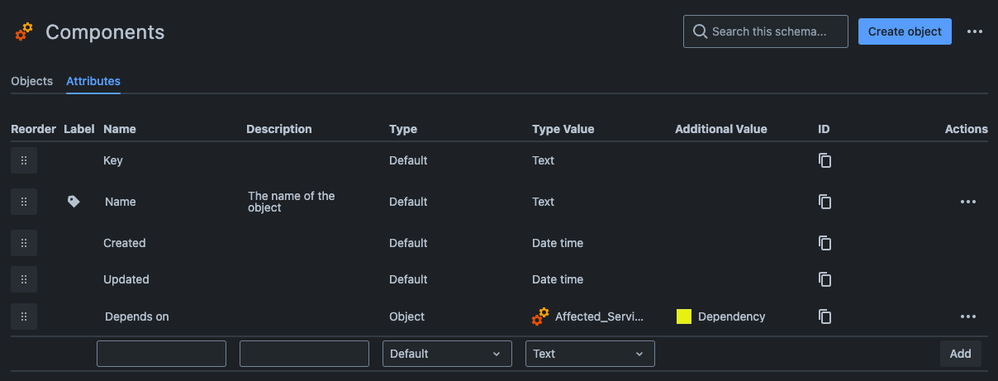Click the Add button for the new attribute

tap(960, 354)
